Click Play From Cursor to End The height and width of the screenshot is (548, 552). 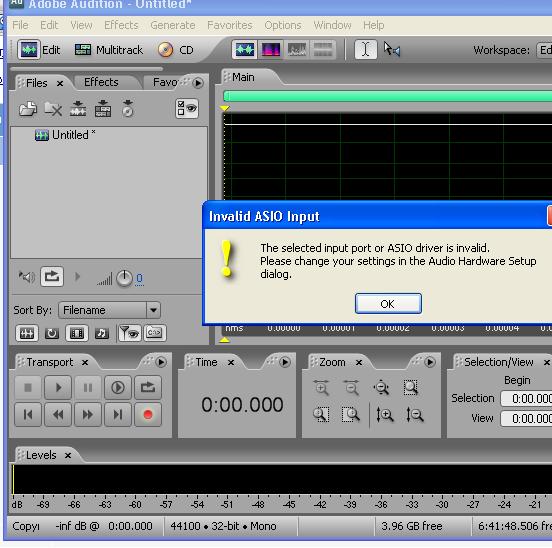click(x=118, y=388)
